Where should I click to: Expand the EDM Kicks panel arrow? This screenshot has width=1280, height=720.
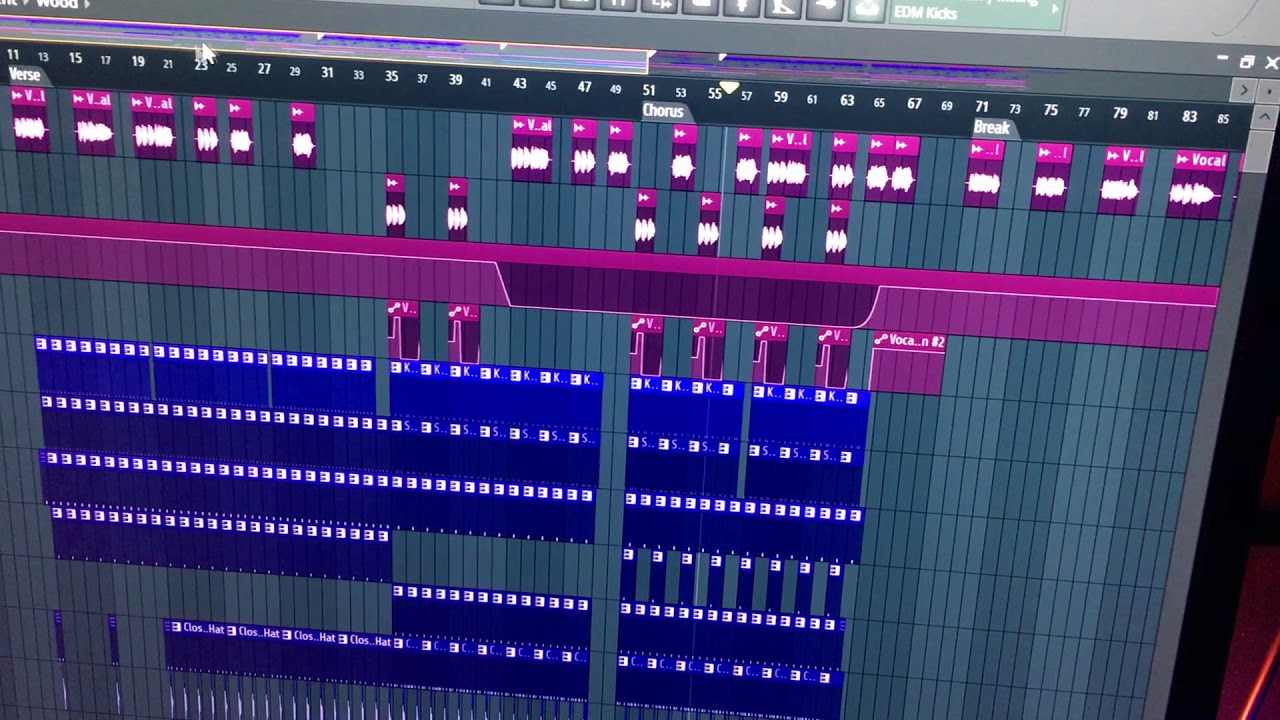pyautogui.click(x=1056, y=8)
